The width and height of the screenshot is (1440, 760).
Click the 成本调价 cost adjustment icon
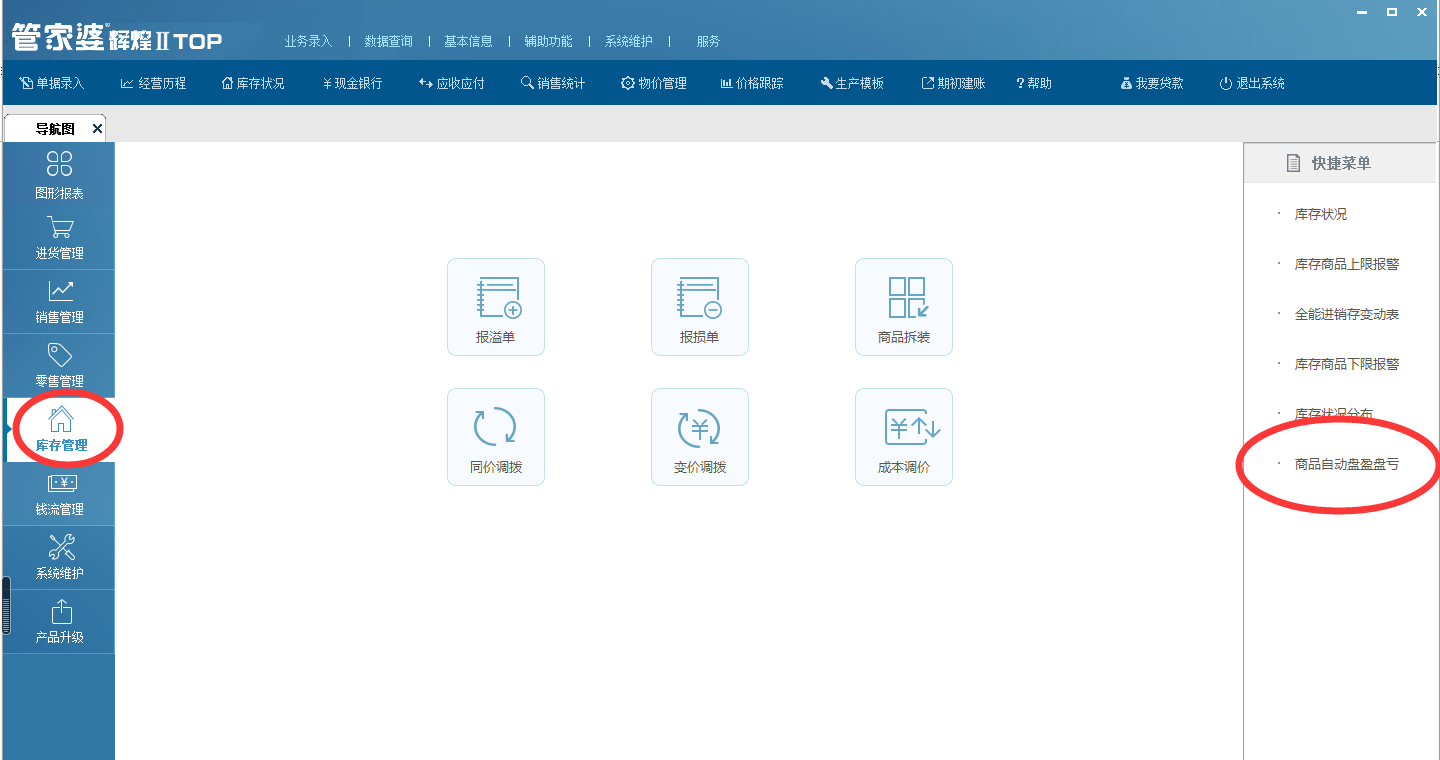pos(904,436)
